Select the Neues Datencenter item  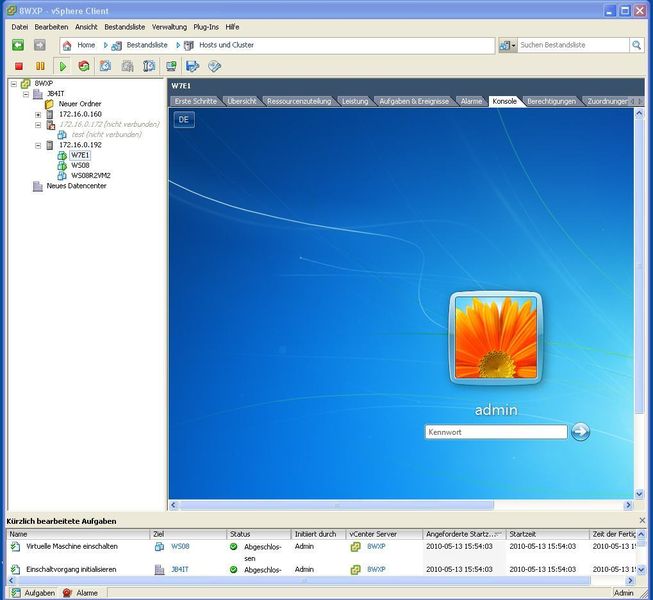(76, 186)
